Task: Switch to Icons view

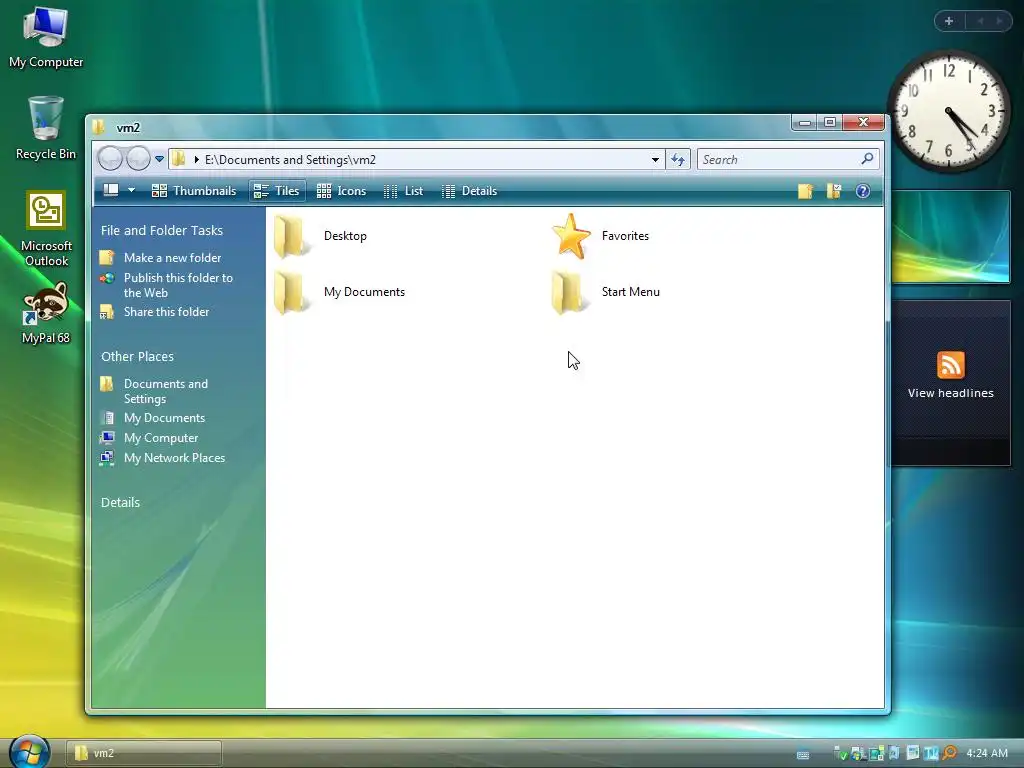Action: (342, 191)
